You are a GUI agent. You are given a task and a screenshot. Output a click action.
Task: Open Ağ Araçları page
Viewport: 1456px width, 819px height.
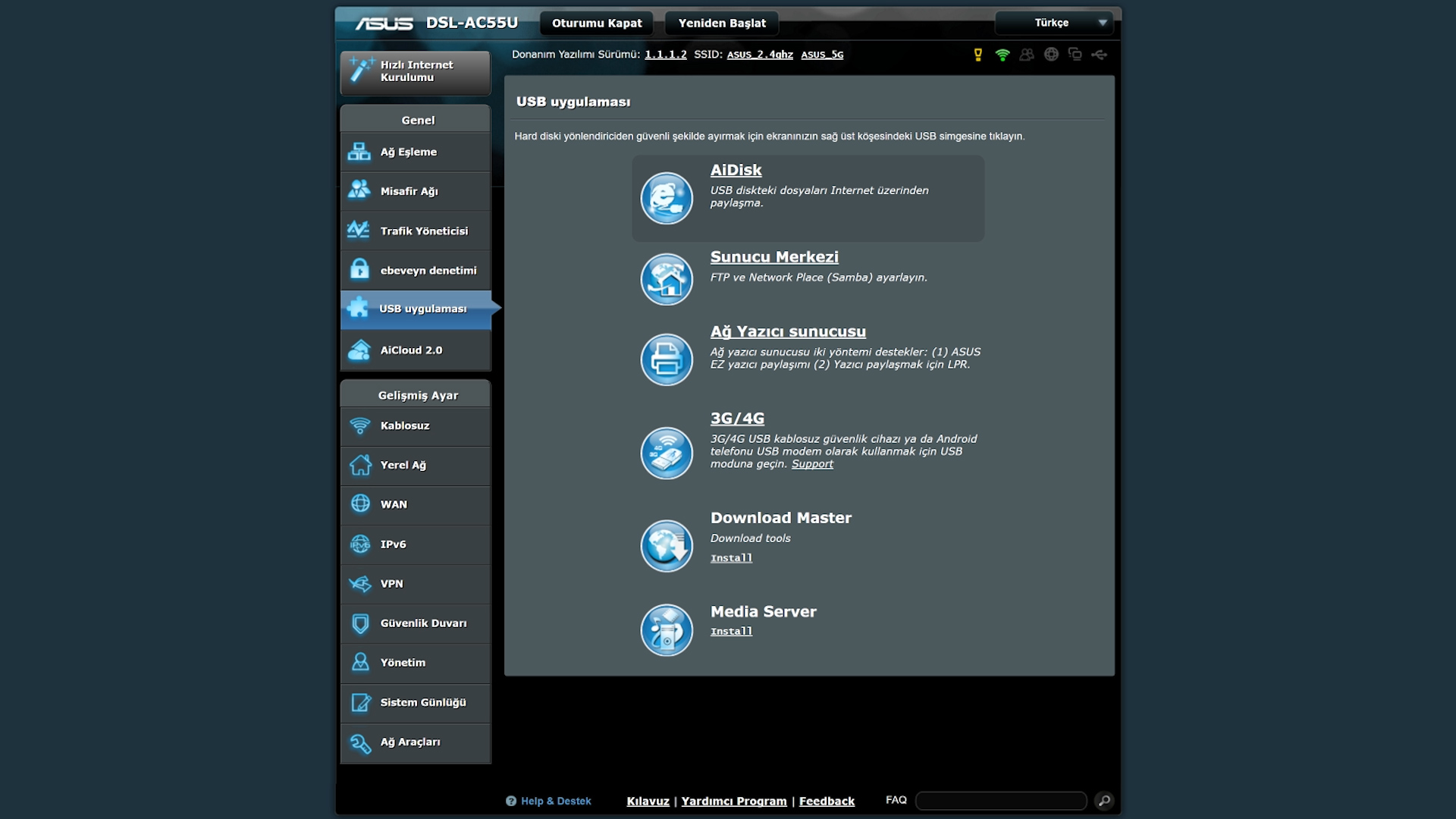(x=416, y=742)
